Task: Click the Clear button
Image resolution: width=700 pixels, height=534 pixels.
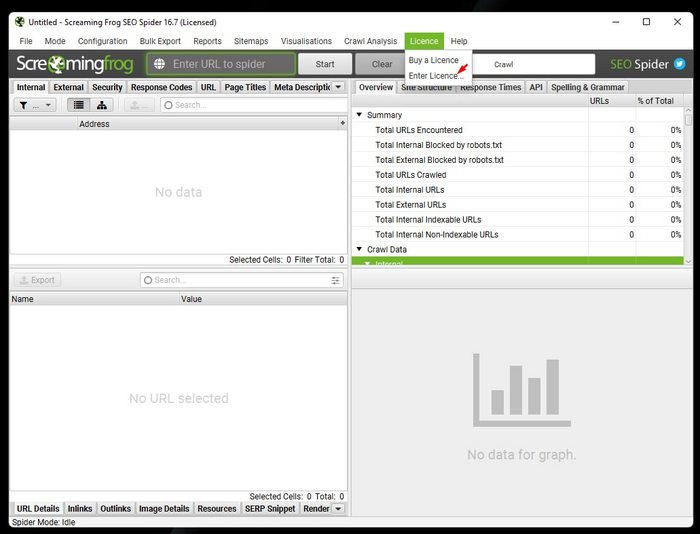Action: click(x=382, y=64)
